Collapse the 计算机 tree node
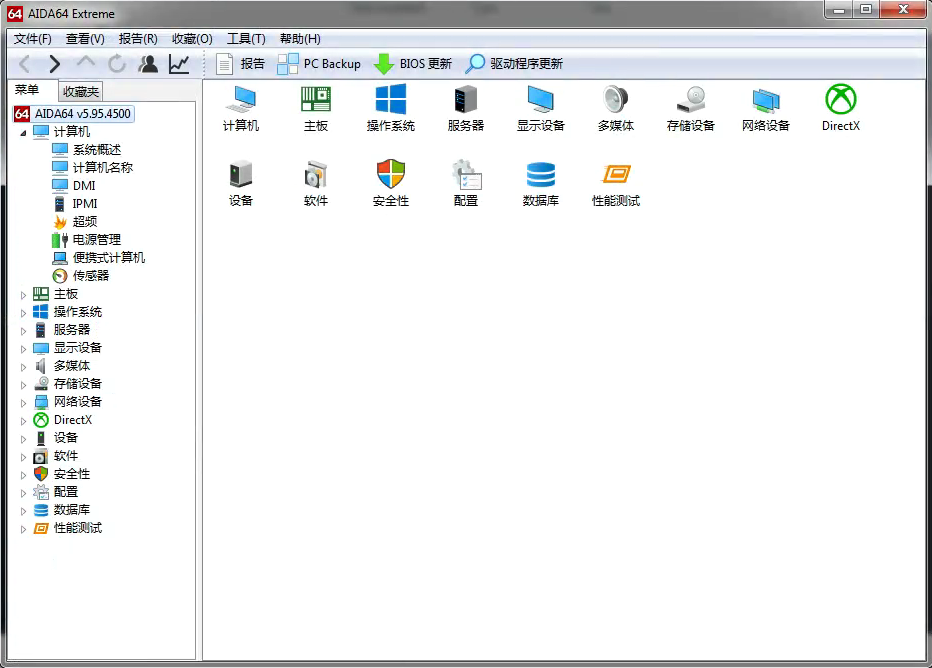This screenshot has width=932, height=668. [x=23, y=132]
